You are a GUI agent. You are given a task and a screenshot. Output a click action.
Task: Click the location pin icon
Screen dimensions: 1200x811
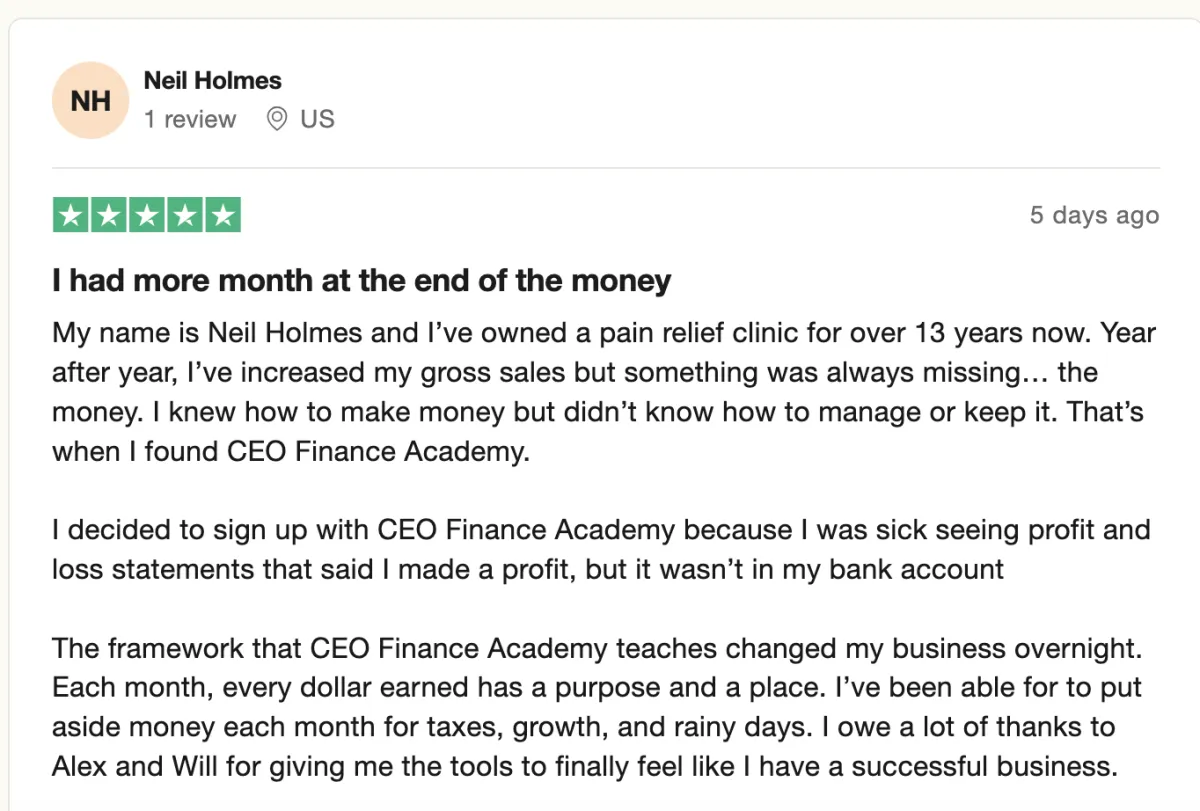(x=277, y=119)
